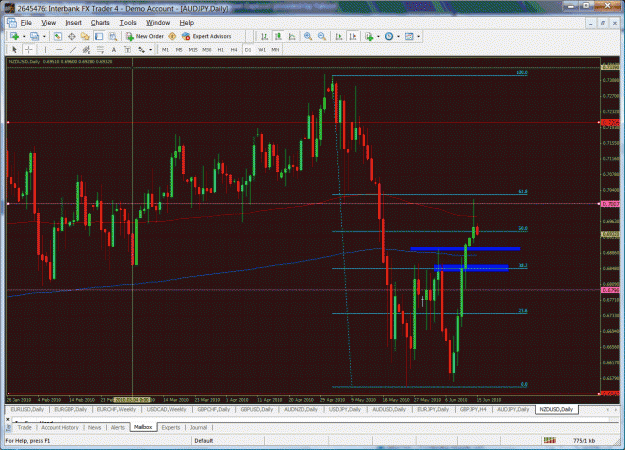
Task: Select the Trendline drawing tool
Action: (x=73, y=50)
